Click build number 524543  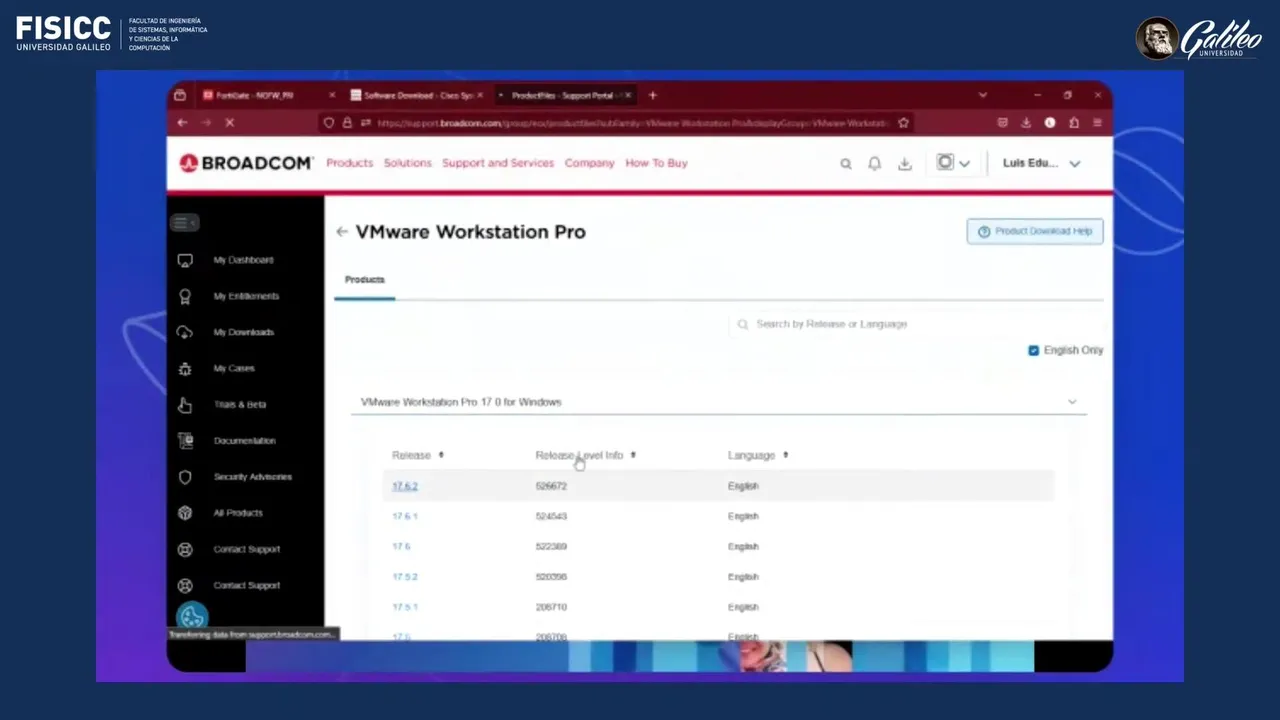click(x=551, y=517)
